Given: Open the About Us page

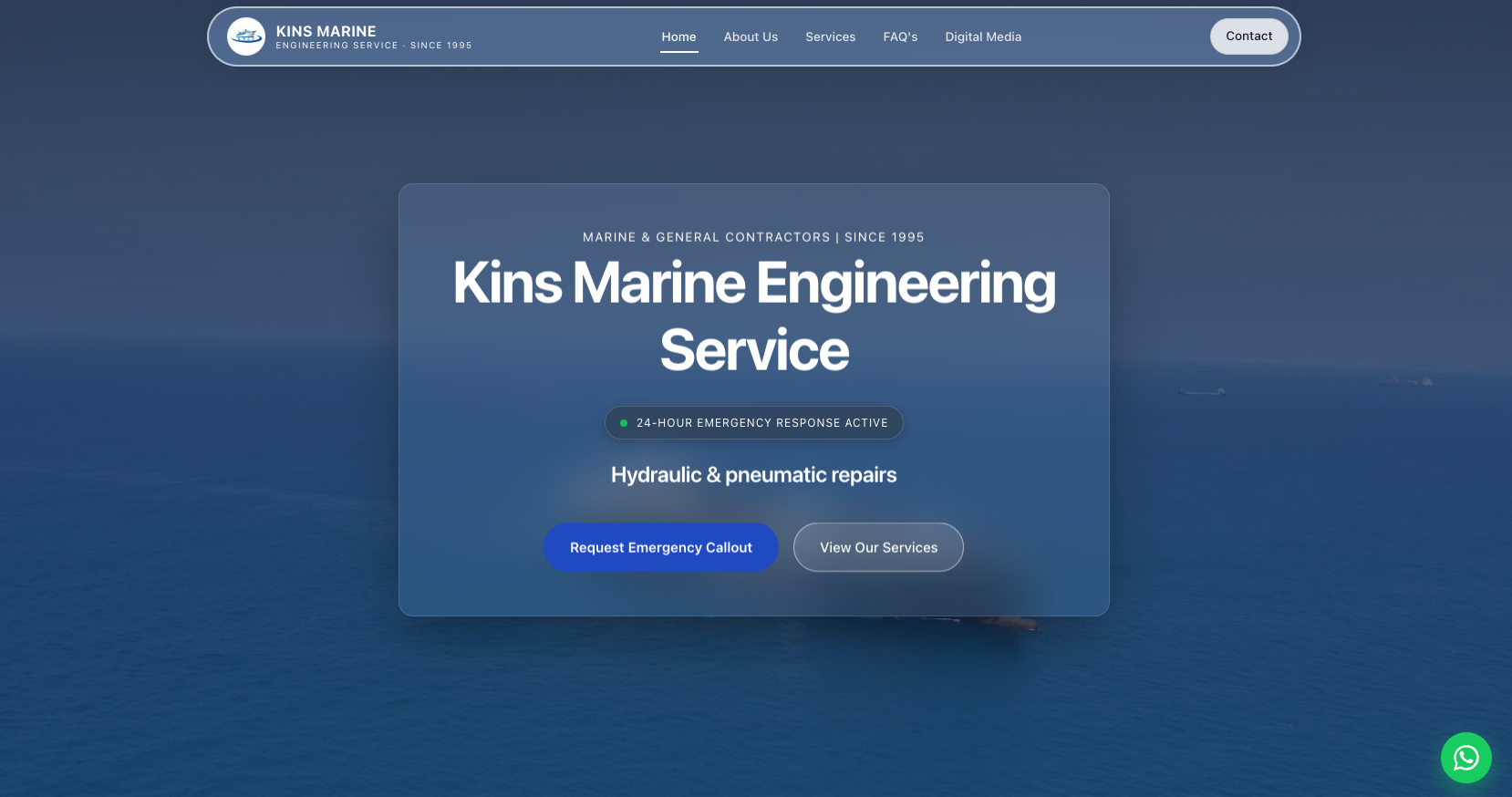Looking at the screenshot, I should pyautogui.click(x=751, y=36).
